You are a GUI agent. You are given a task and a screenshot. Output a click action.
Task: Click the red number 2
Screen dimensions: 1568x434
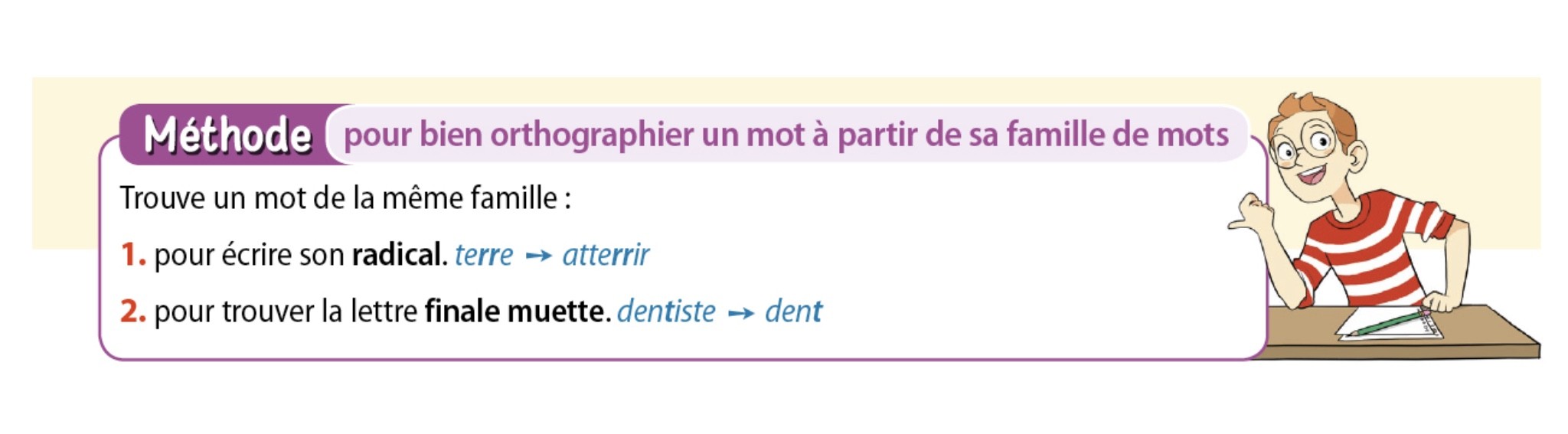[133, 312]
